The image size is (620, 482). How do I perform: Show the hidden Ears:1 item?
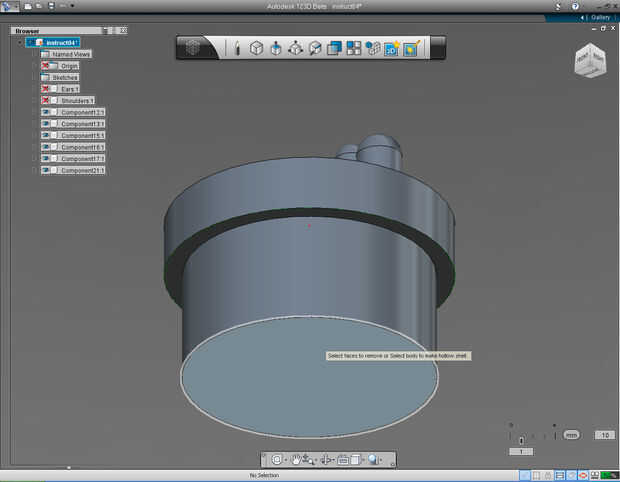46,89
